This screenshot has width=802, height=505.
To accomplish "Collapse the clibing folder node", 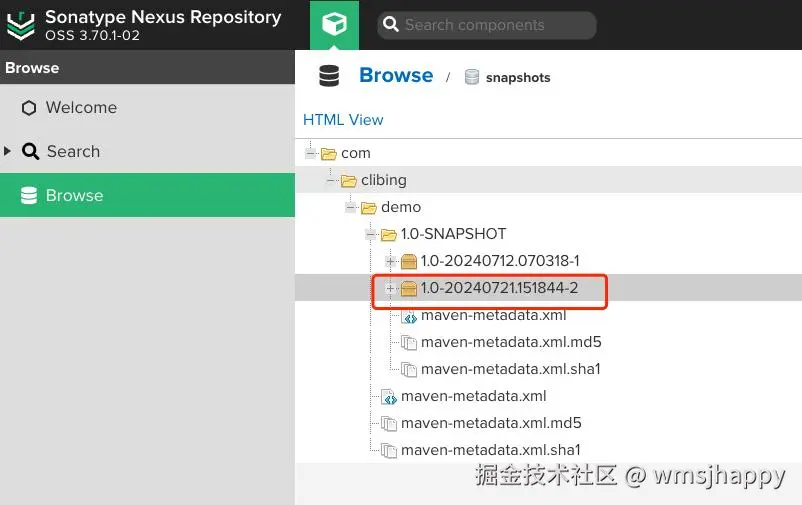I will [x=330, y=180].
